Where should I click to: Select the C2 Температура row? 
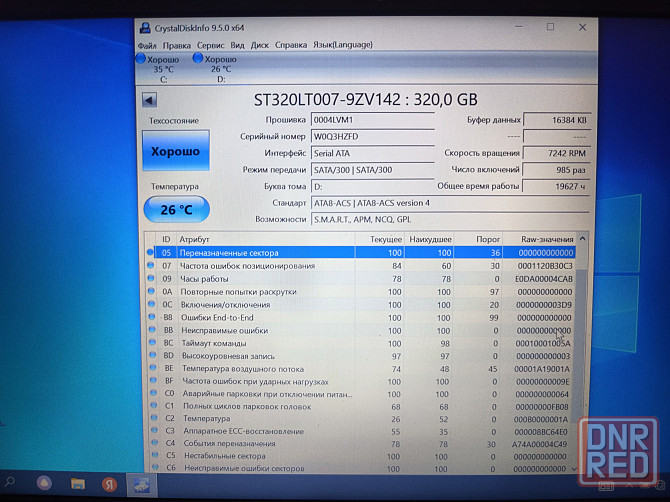(x=363, y=419)
